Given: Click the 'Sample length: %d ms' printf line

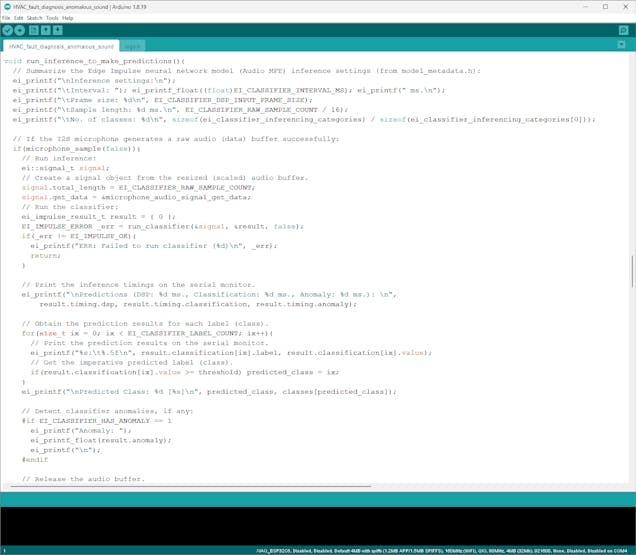Looking at the screenshot, I should pyautogui.click(x=180, y=110).
